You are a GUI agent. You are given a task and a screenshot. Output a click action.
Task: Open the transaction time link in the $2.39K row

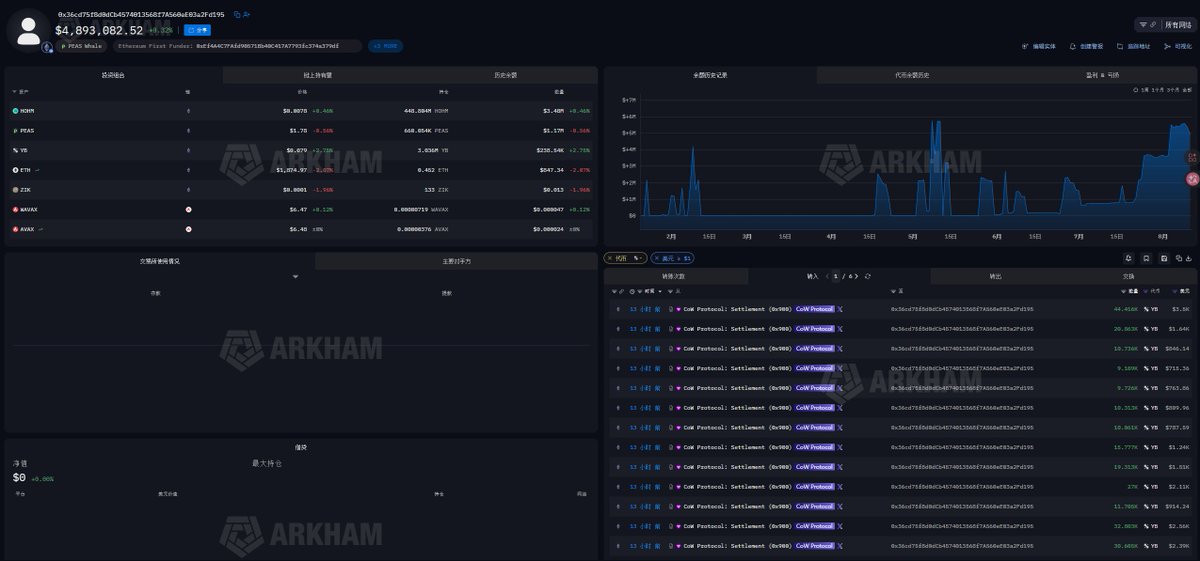point(644,545)
